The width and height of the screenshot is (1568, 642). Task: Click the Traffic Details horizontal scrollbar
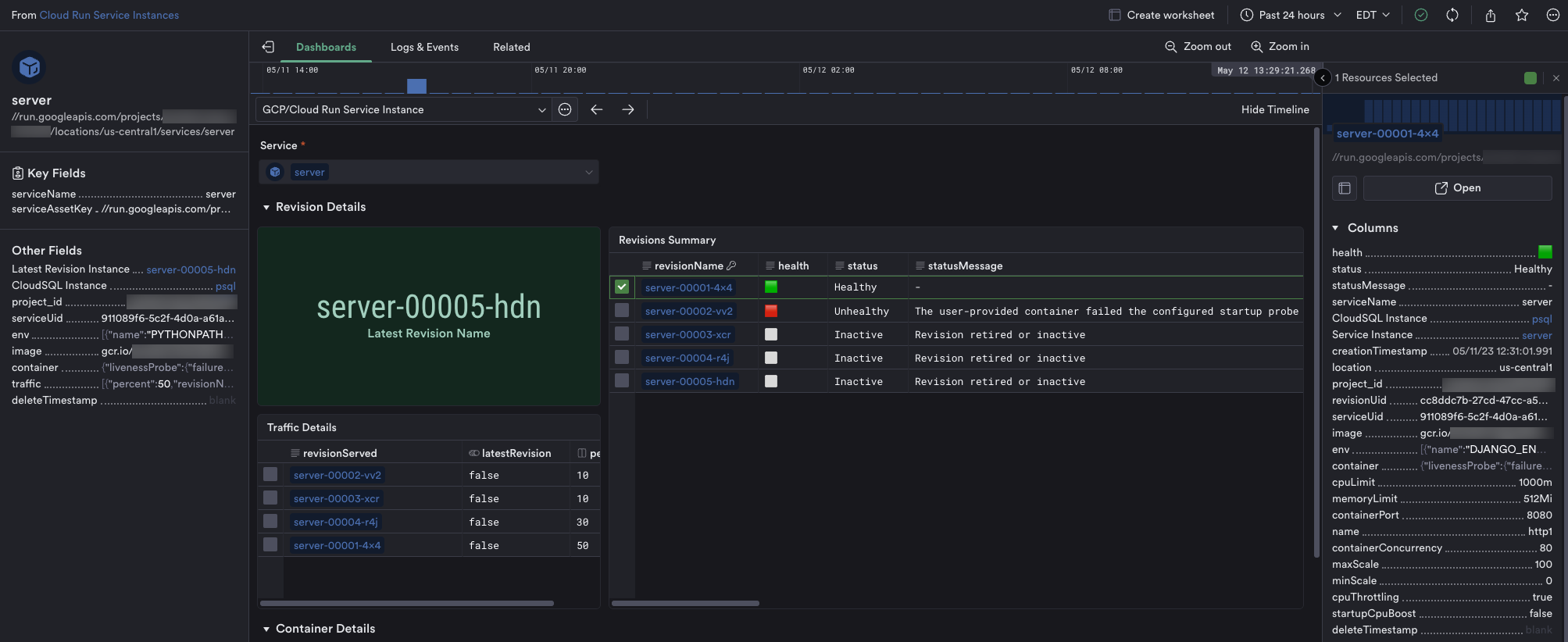click(x=407, y=603)
